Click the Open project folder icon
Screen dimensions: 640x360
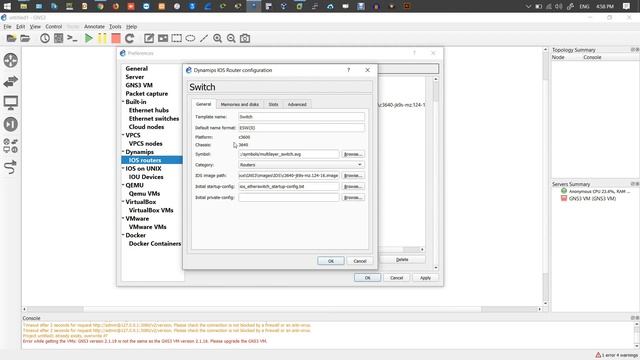click(x=25, y=38)
